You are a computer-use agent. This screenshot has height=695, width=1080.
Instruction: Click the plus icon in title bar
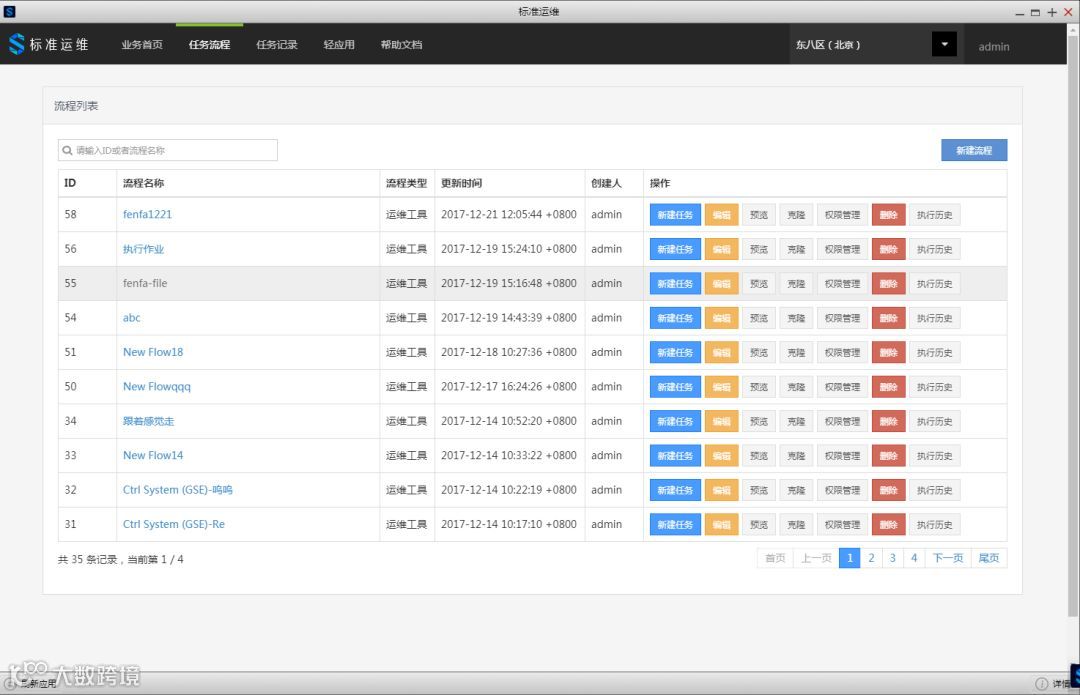coord(1052,12)
